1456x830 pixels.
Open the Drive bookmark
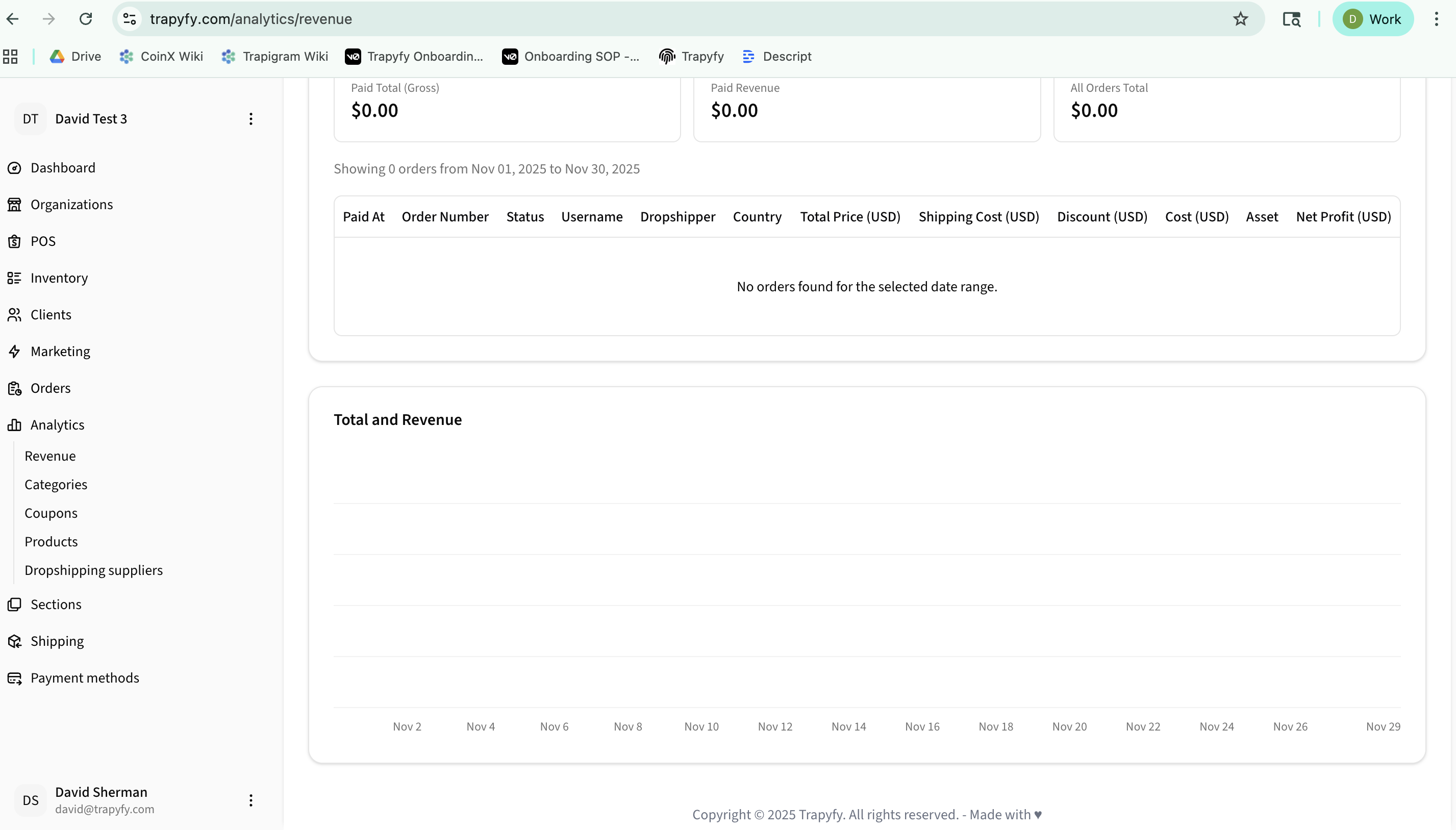click(x=76, y=57)
